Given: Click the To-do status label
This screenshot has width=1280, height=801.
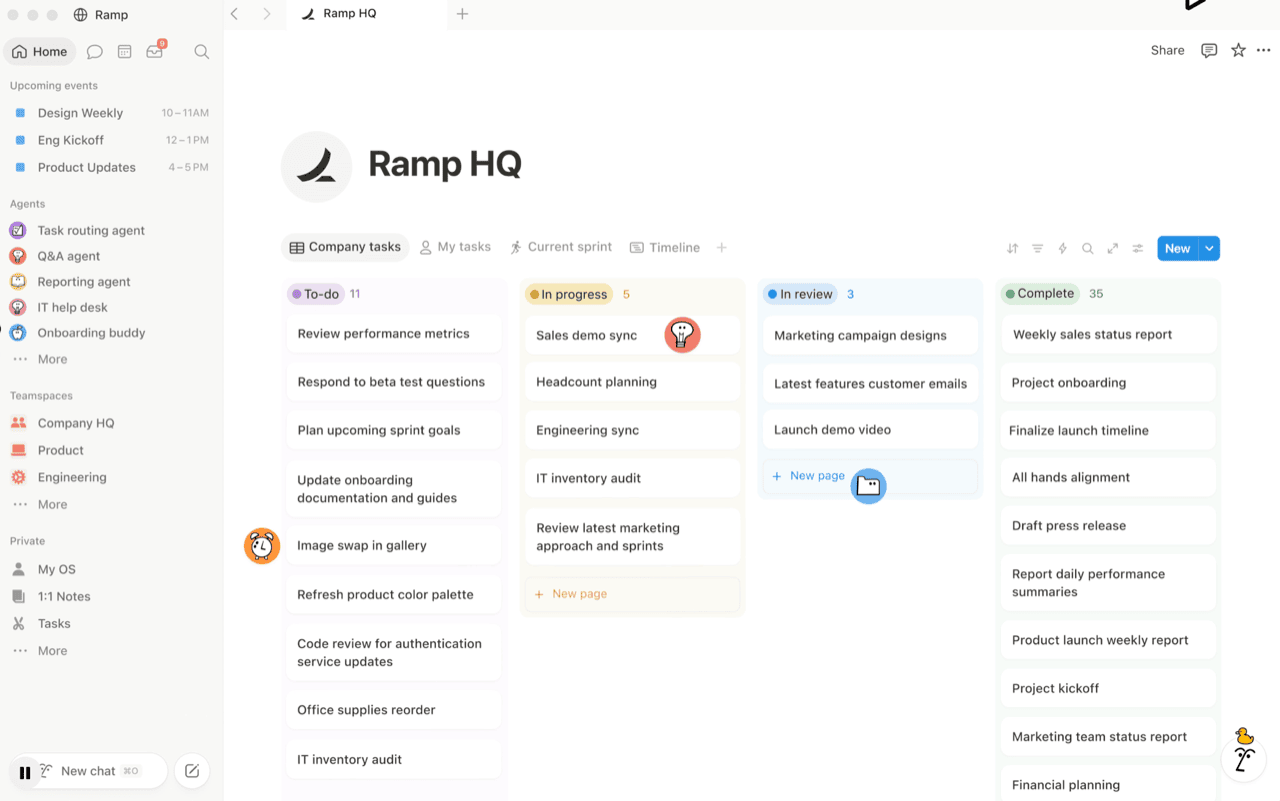Looking at the screenshot, I should 315,294.
